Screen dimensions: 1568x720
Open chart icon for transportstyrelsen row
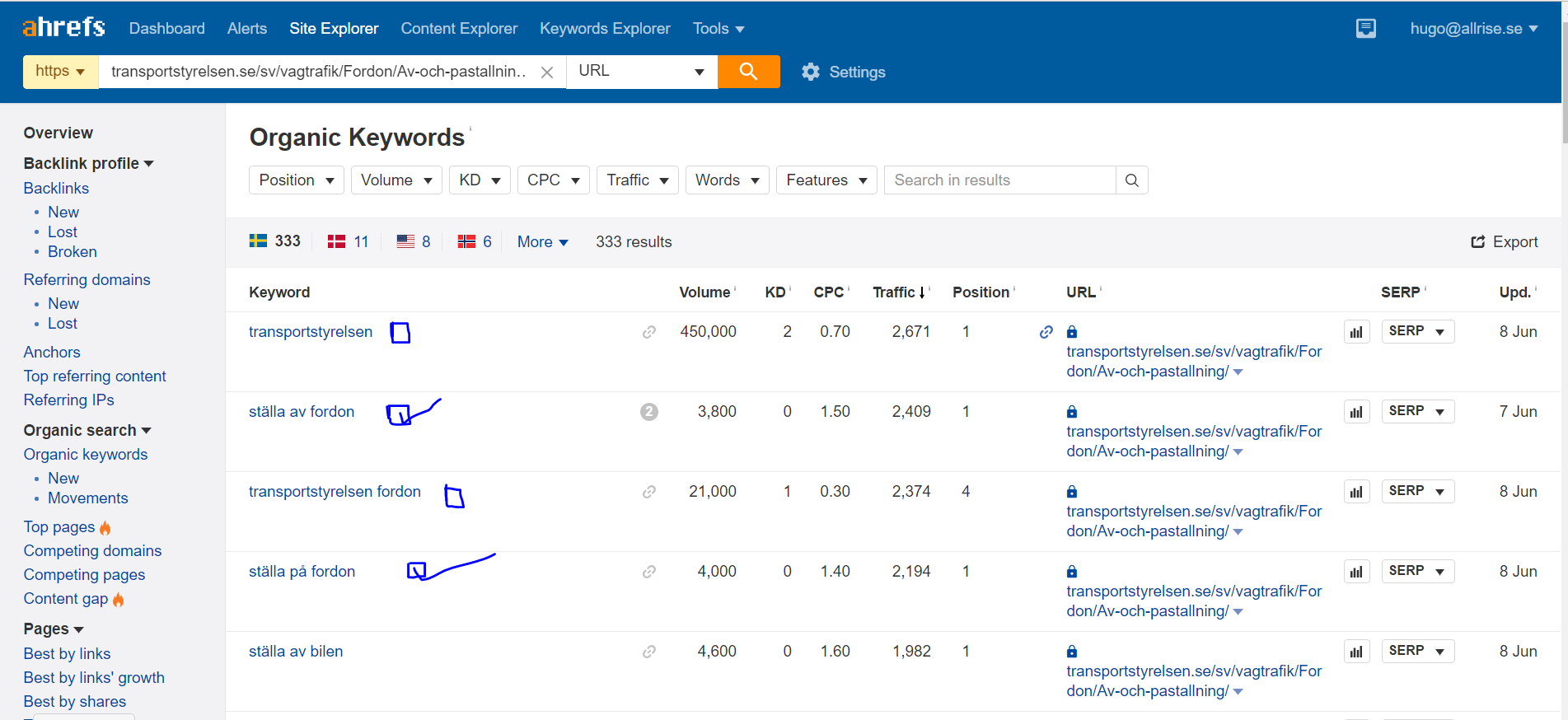click(x=1356, y=332)
